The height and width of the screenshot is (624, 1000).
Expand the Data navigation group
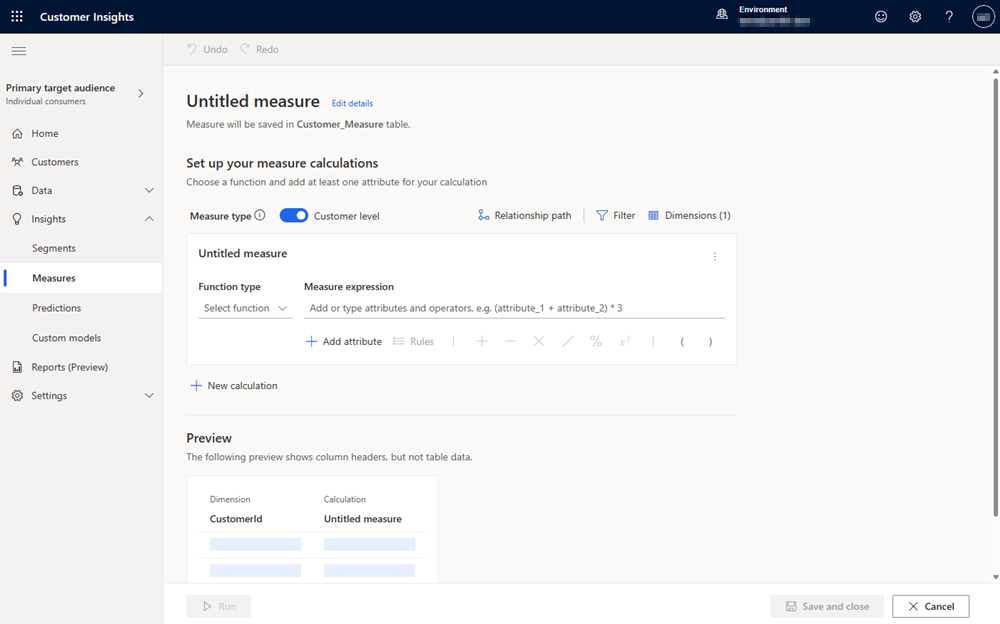coord(149,190)
